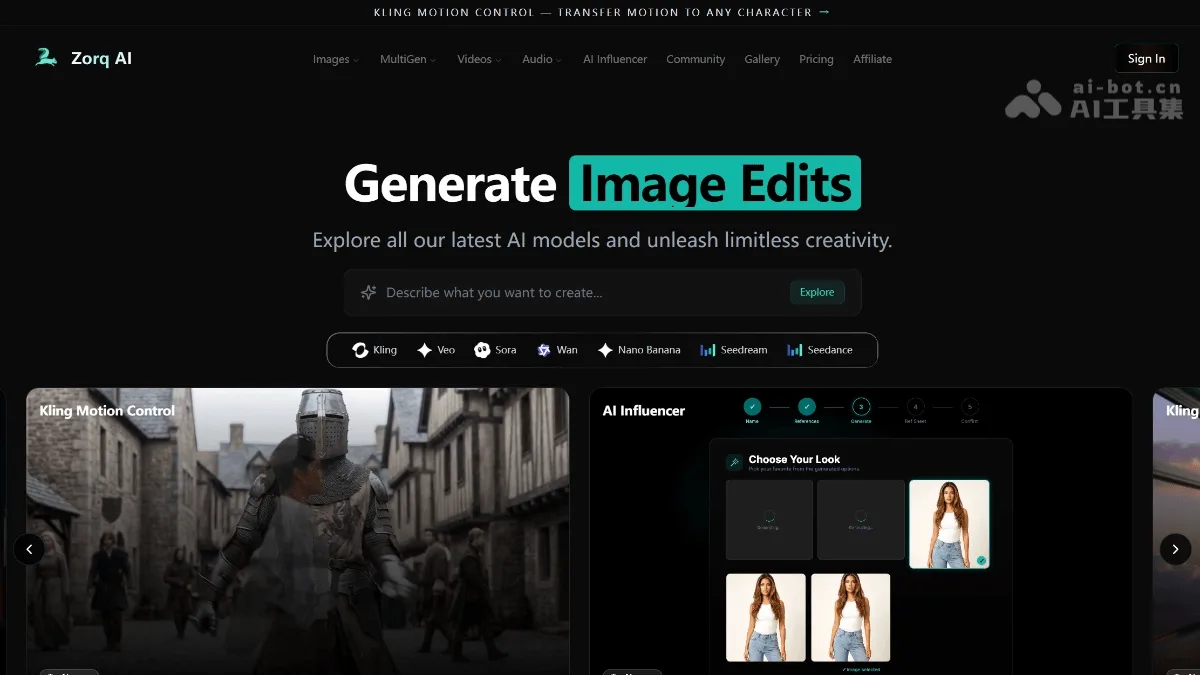Select the Kling model chip
Viewport: 1200px width, 675px height.
coord(375,350)
